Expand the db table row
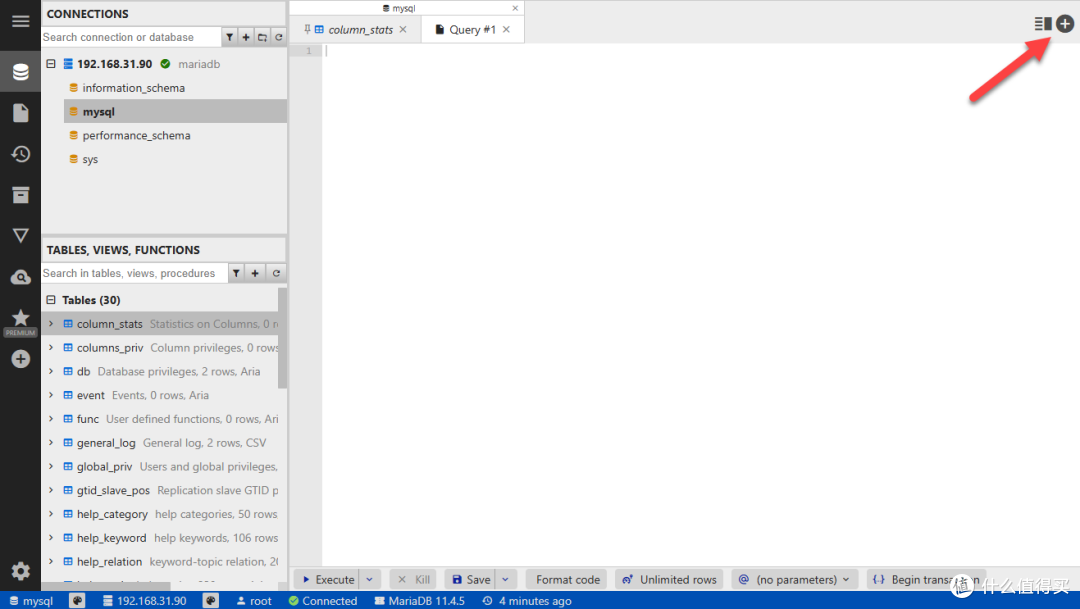The image size is (1080, 609). [51, 371]
